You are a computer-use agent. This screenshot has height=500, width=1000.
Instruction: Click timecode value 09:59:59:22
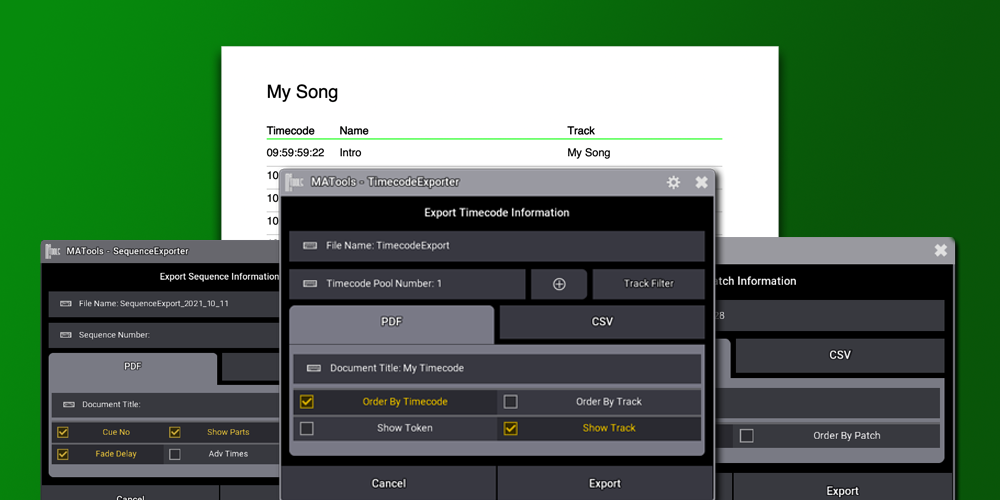(295, 153)
